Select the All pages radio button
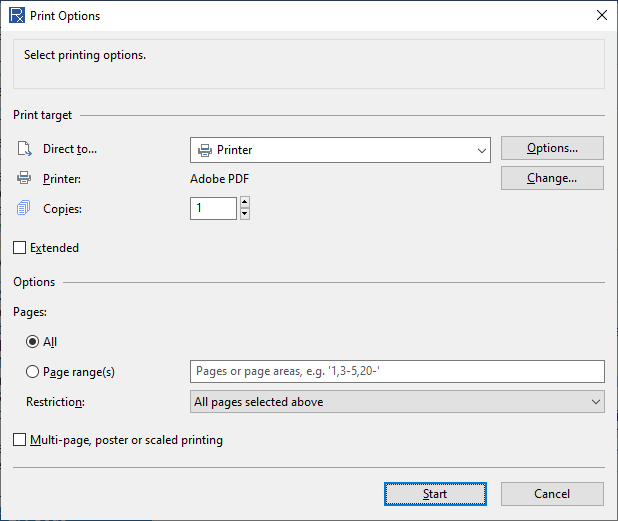This screenshot has width=618, height=521. point(32,342)
